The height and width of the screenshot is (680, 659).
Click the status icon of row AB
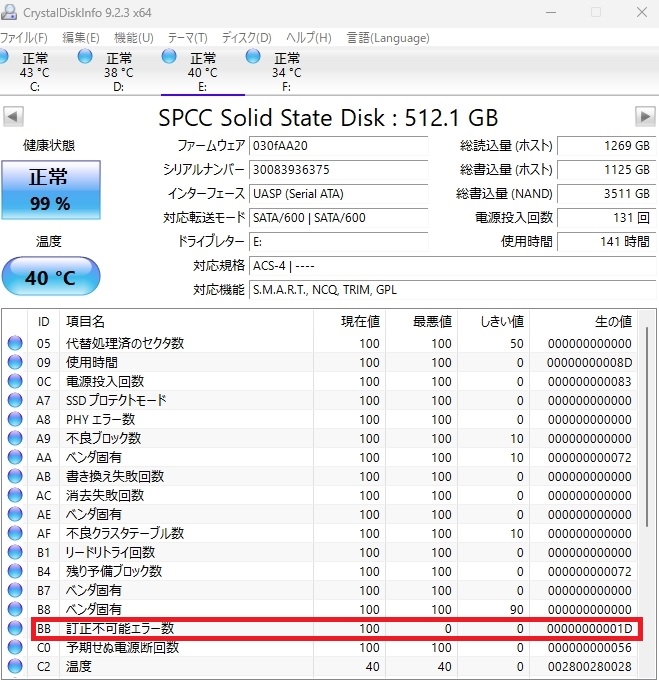(x=15, y=476)
